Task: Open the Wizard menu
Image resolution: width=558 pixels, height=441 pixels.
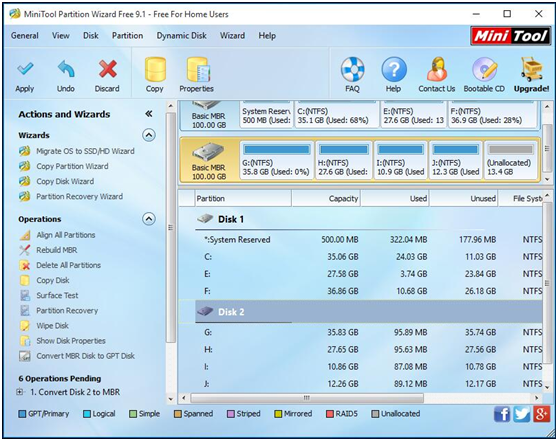Action: 232,36
